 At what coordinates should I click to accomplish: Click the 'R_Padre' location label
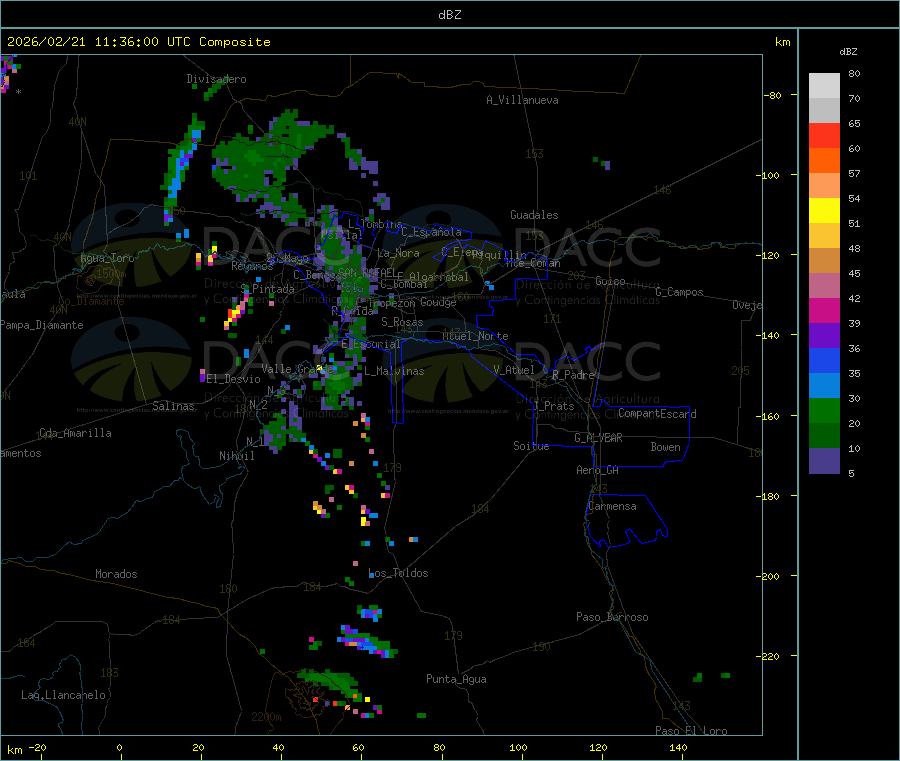573,375
